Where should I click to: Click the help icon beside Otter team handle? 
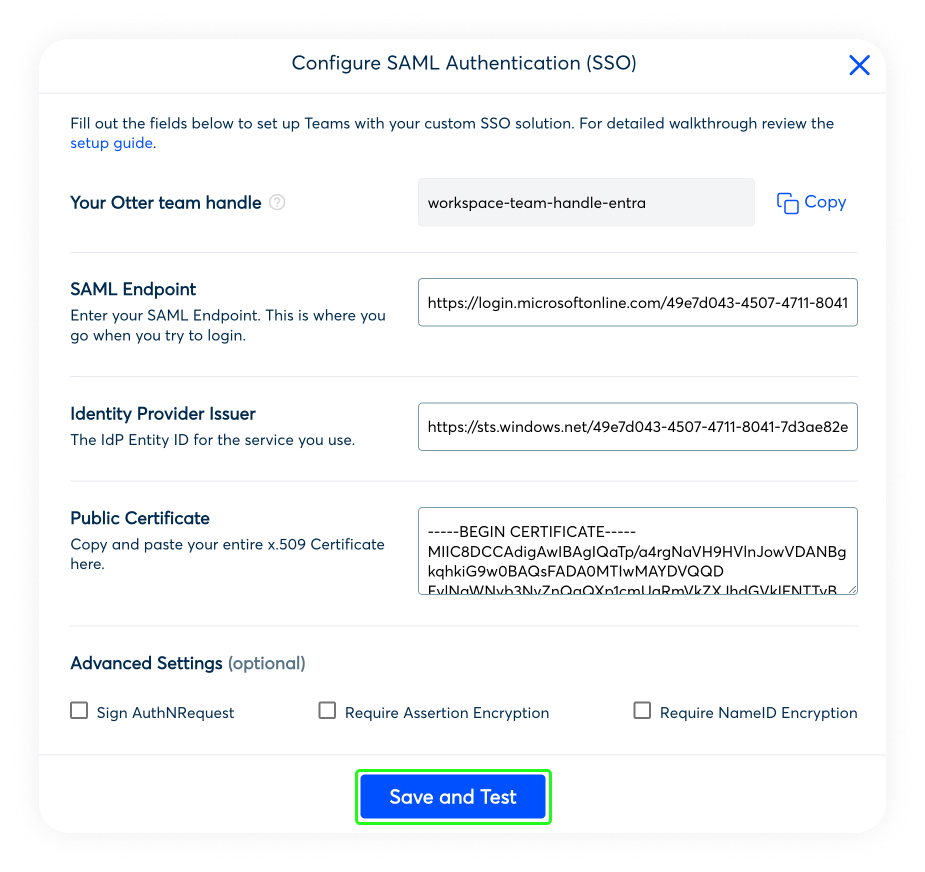pyautogui.click(x=278, y=203)
